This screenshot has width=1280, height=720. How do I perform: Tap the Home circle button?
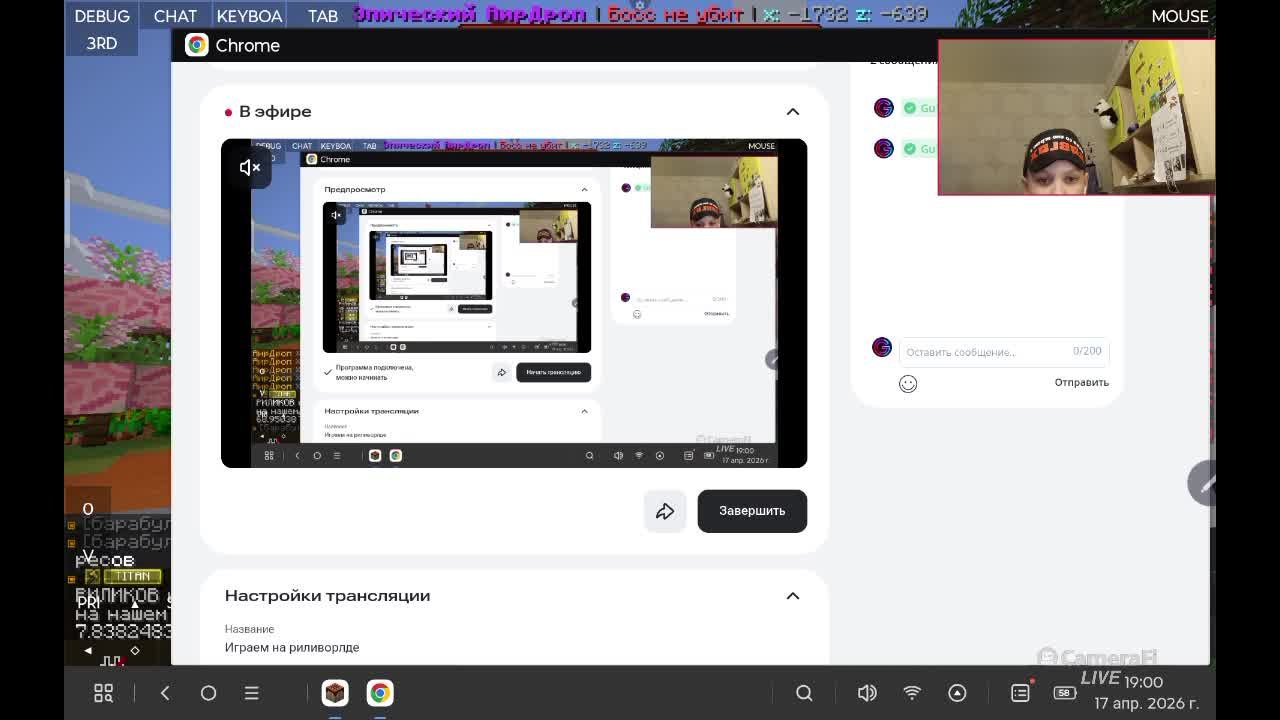(208, 693)
